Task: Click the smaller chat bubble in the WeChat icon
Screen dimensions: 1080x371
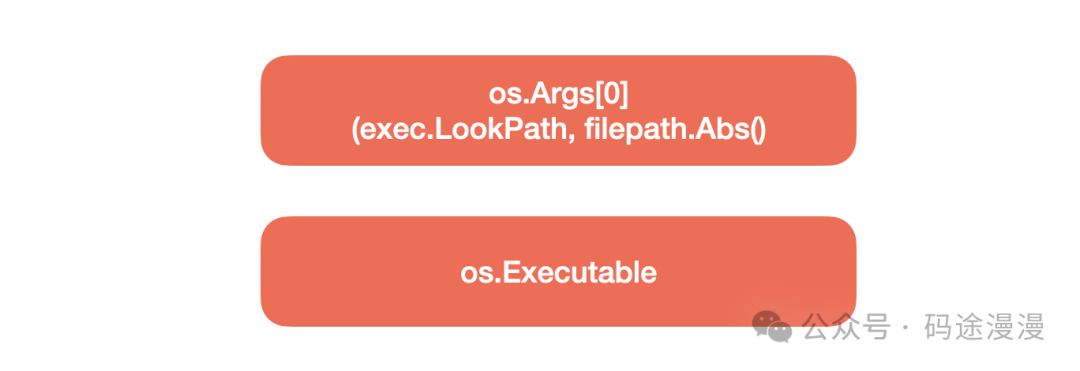Action: pos(781,333)
